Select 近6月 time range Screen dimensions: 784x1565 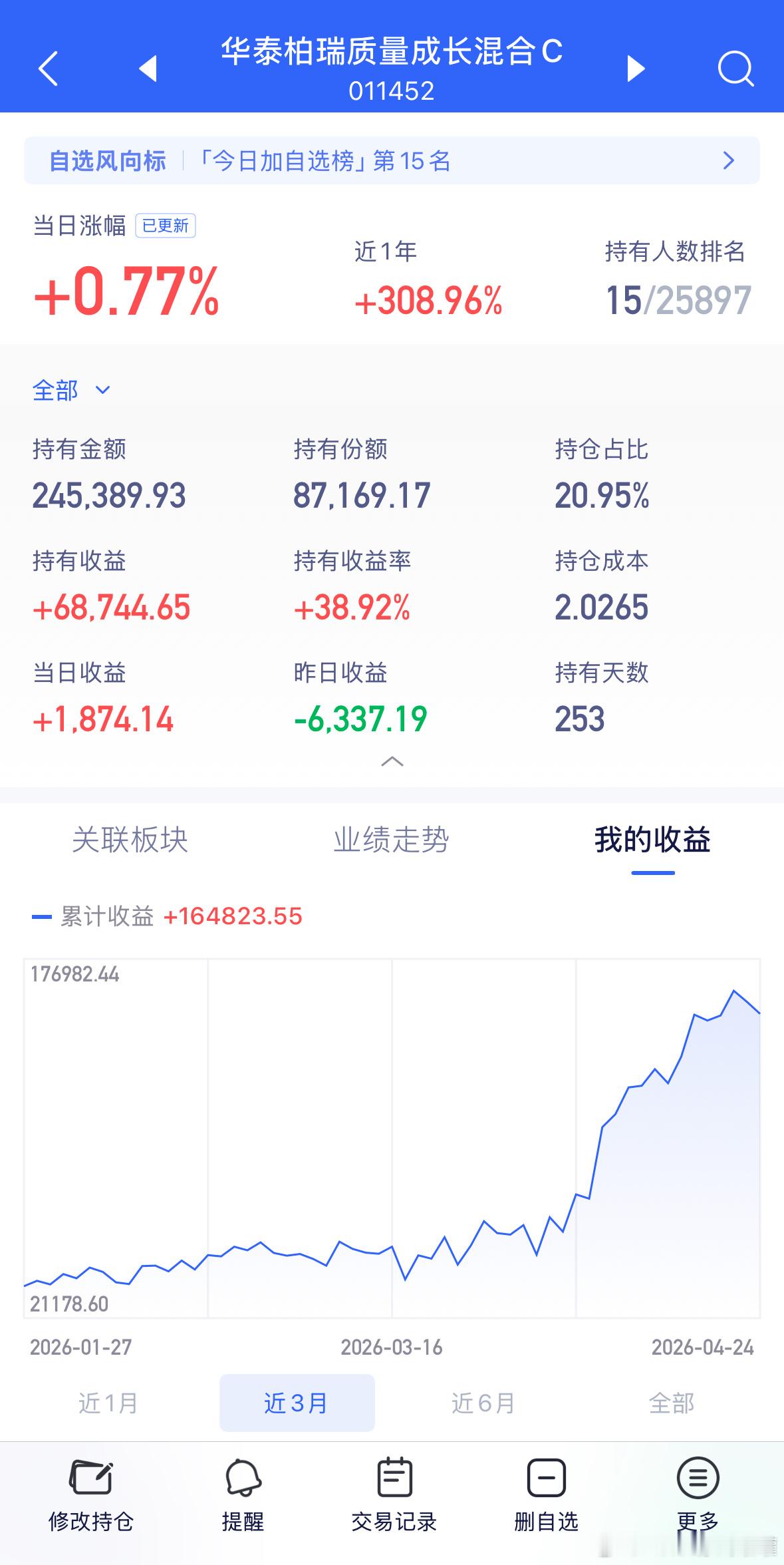[x=483, y=1403]
